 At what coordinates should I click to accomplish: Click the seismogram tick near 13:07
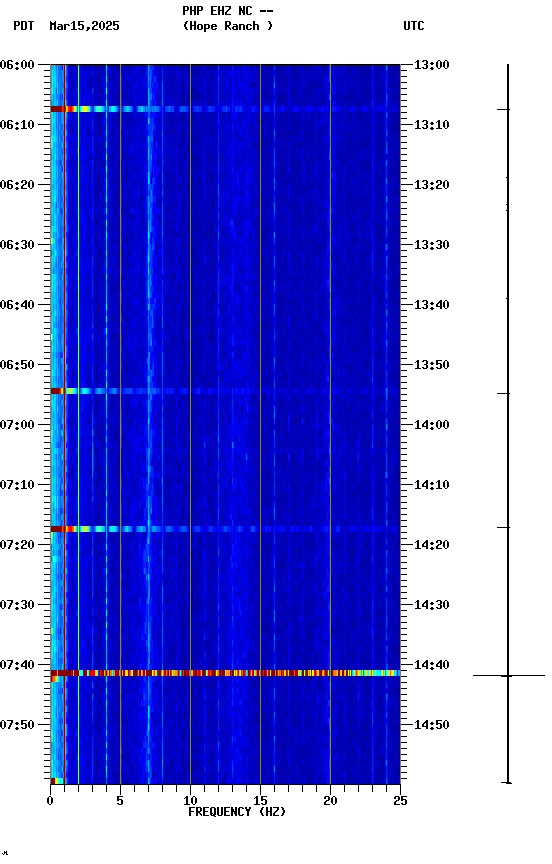pyautogui.click(x=504, y=110)
